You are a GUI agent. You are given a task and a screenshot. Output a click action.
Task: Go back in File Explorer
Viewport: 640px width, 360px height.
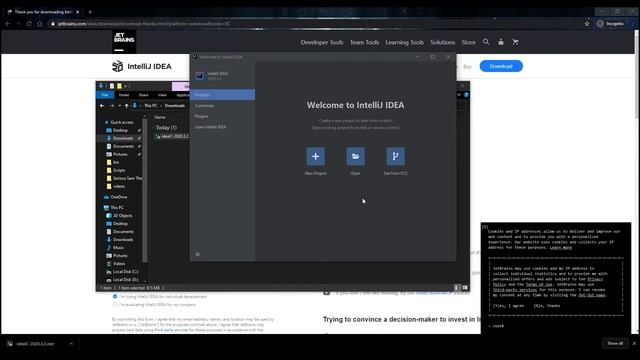pos(102,106)
